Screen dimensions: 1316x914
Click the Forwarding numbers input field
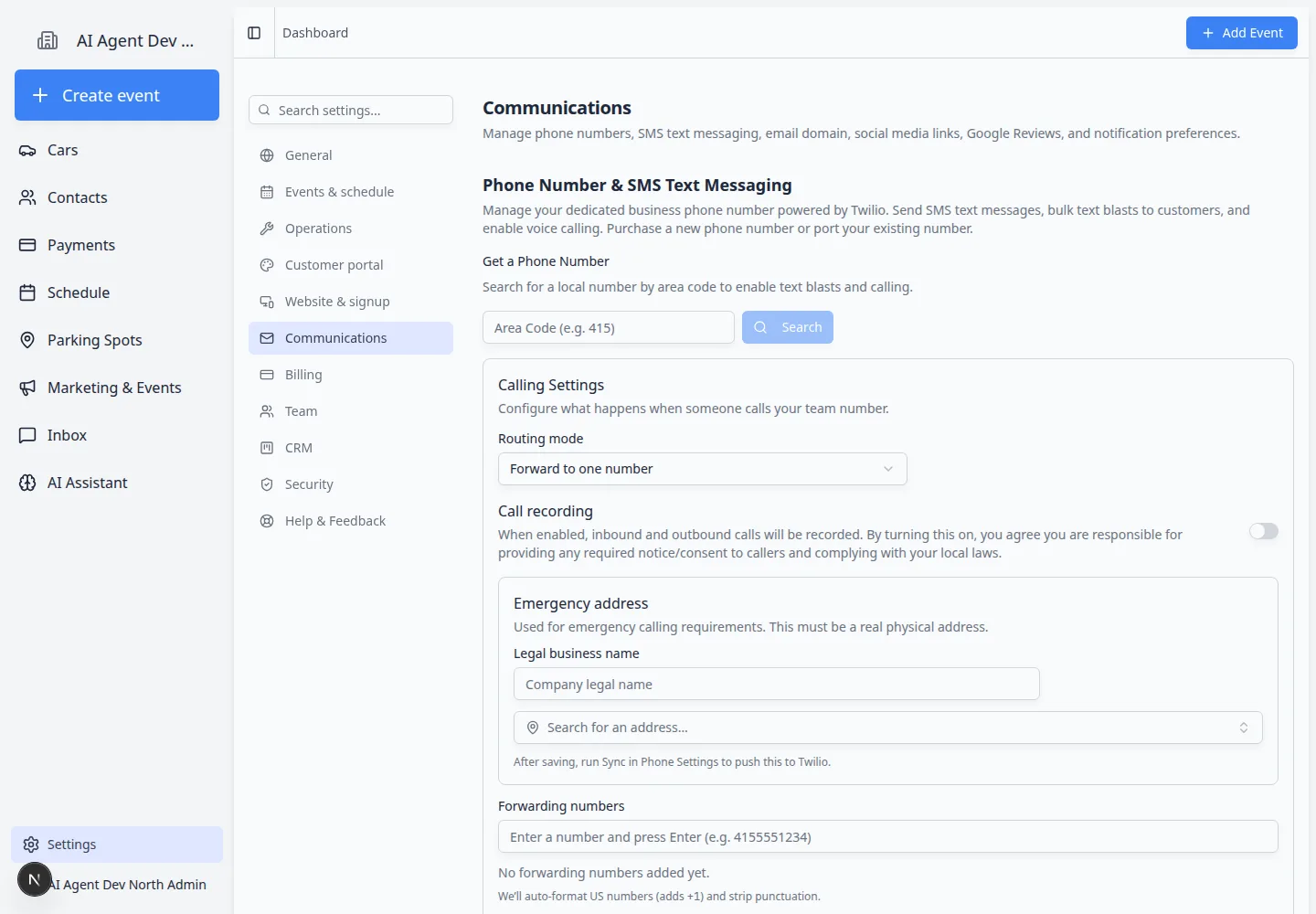coord(888,836)
